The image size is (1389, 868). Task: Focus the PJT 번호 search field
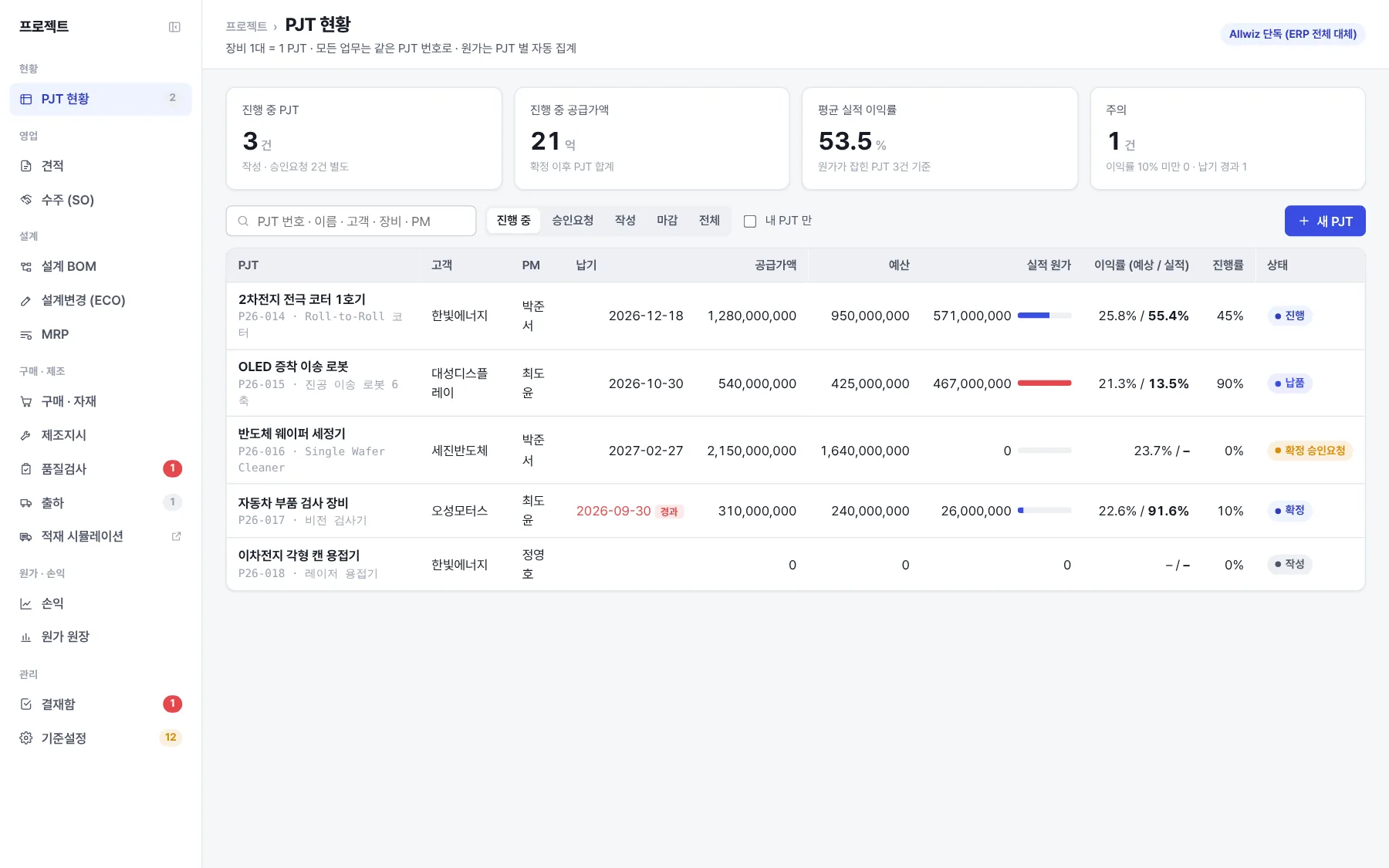[x=351, y=221]
